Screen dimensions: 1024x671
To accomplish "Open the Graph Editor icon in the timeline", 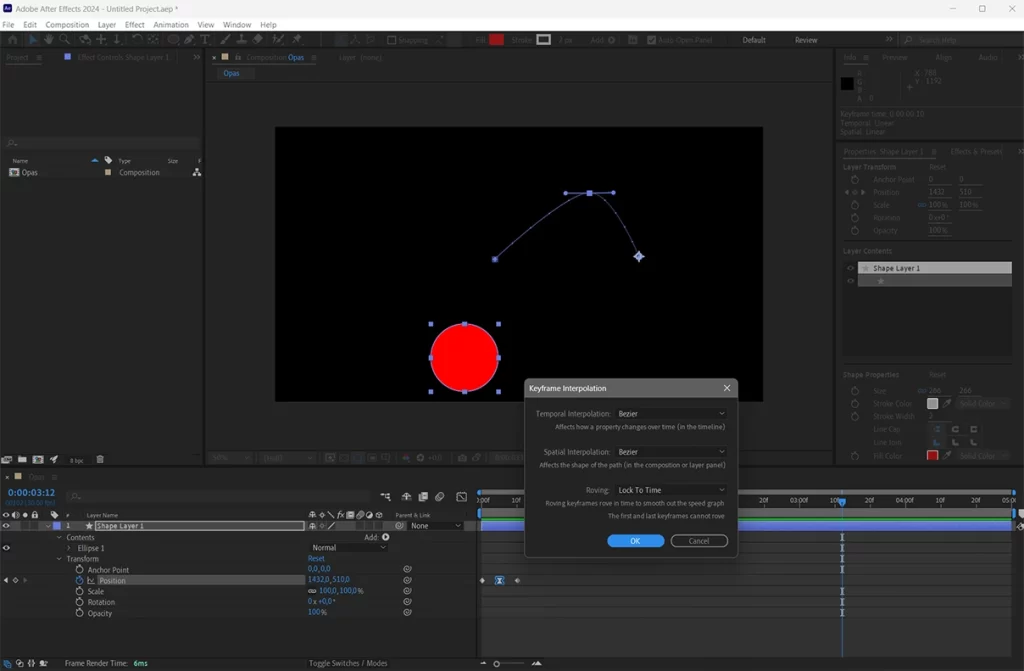I will point(461,495).
